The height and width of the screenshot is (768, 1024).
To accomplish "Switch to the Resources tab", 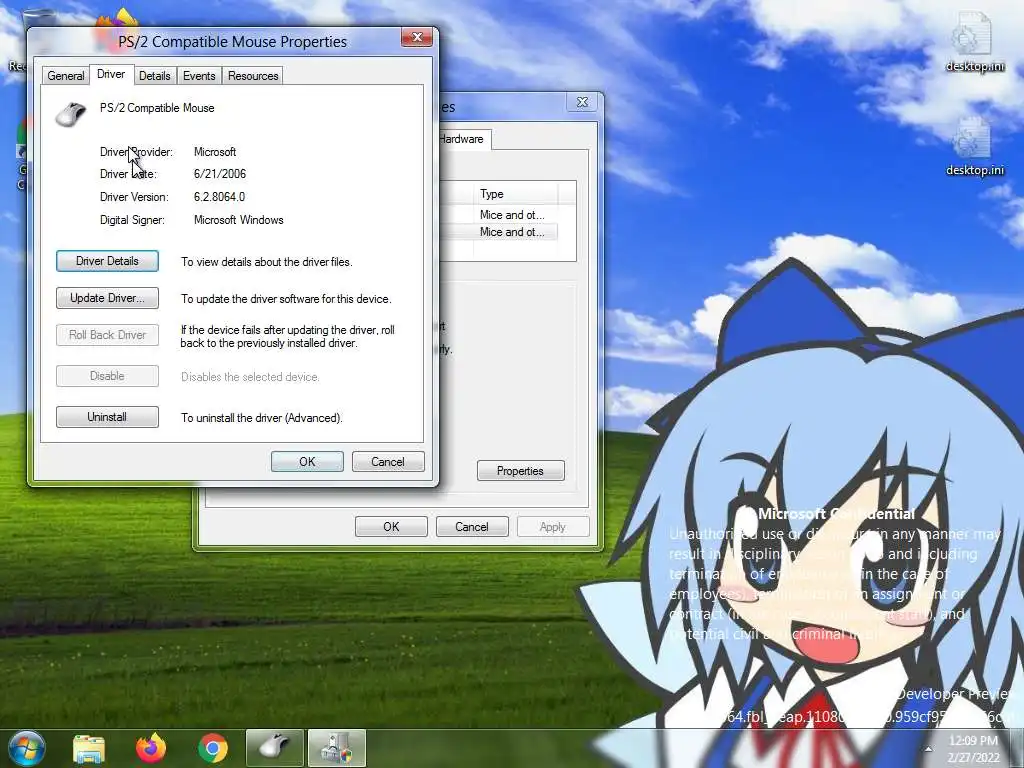I will [253, 76].
